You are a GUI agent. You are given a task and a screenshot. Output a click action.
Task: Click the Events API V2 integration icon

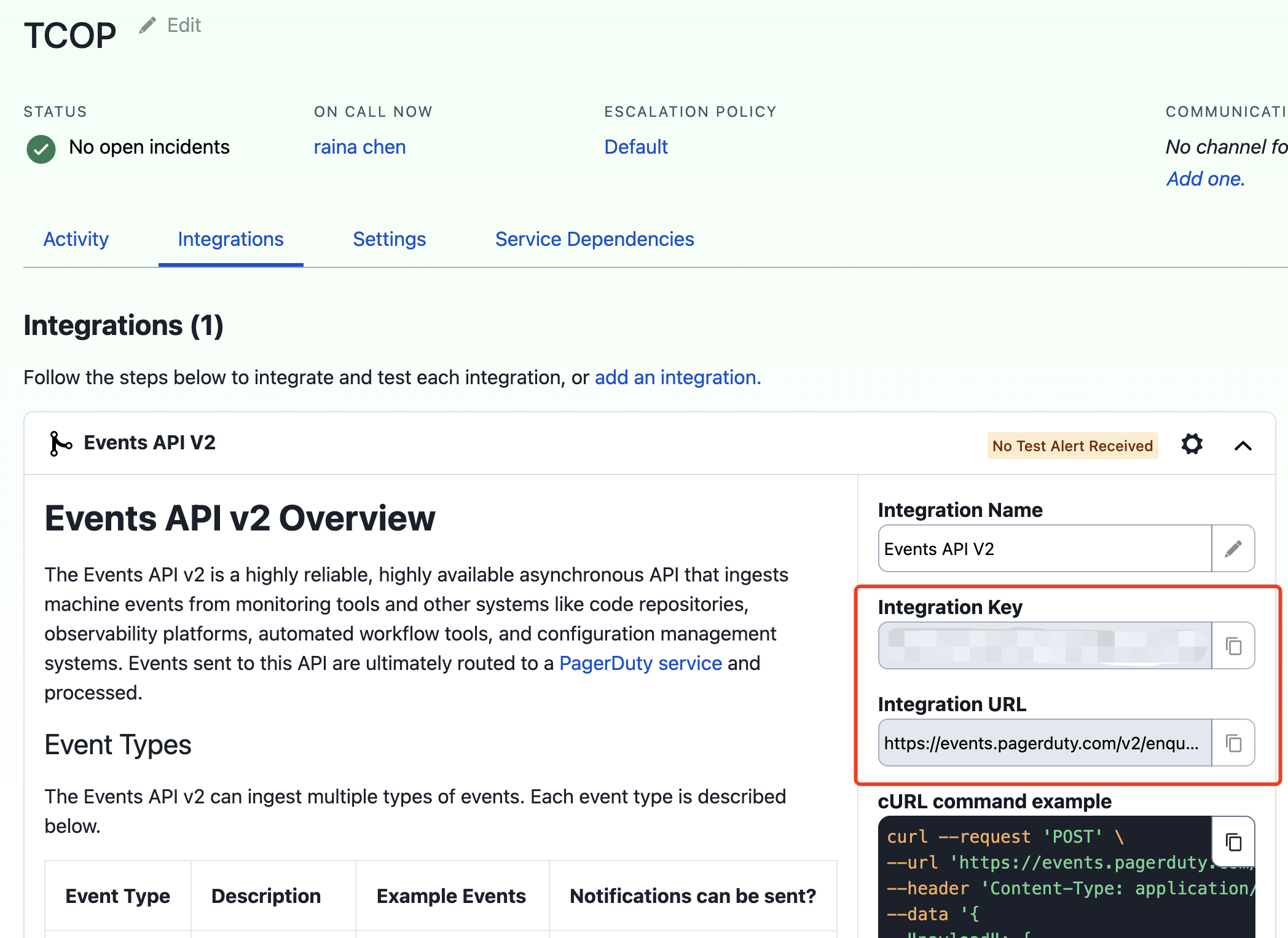click(x=60, y=443)
